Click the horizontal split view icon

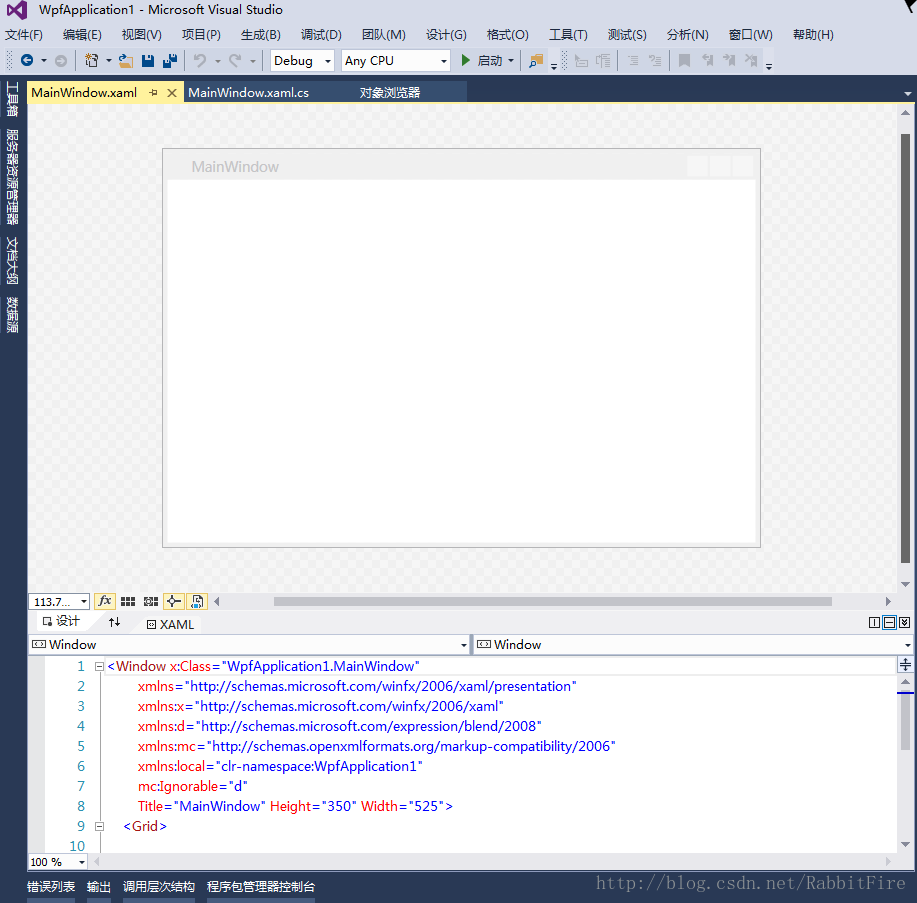coord(890,622)
